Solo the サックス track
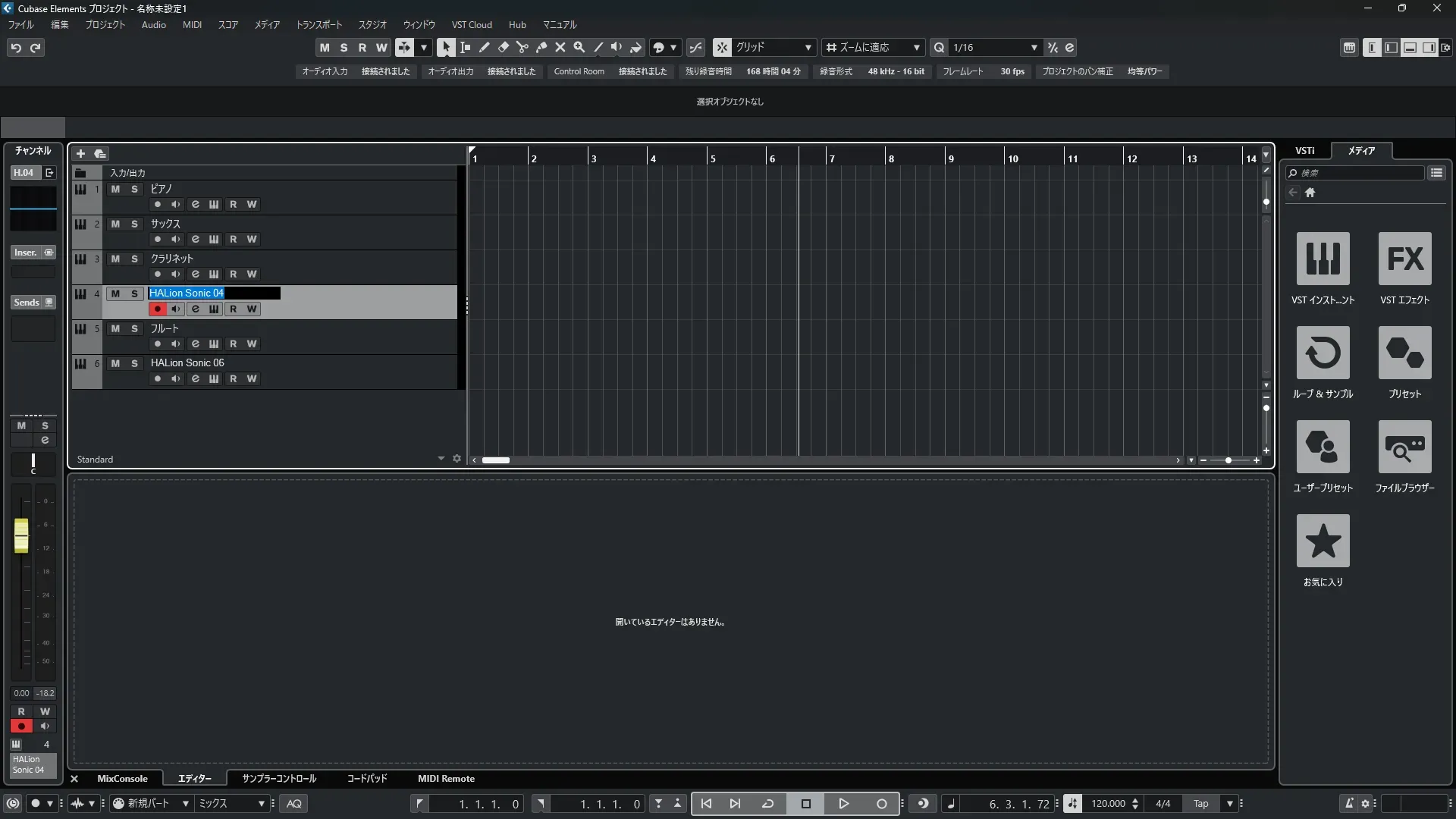The width and height of the screenshot is (1456, 819). tap(134, 224)
